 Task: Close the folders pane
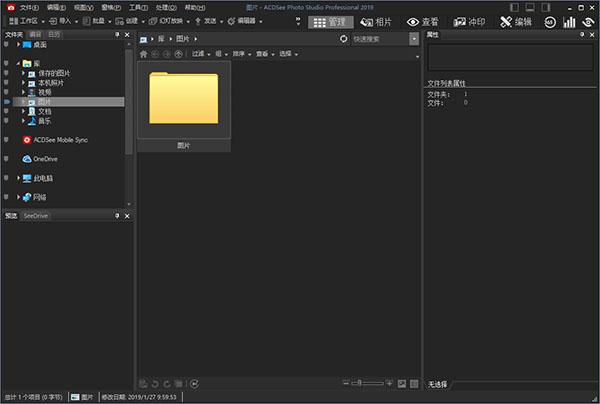click(127, 35)
